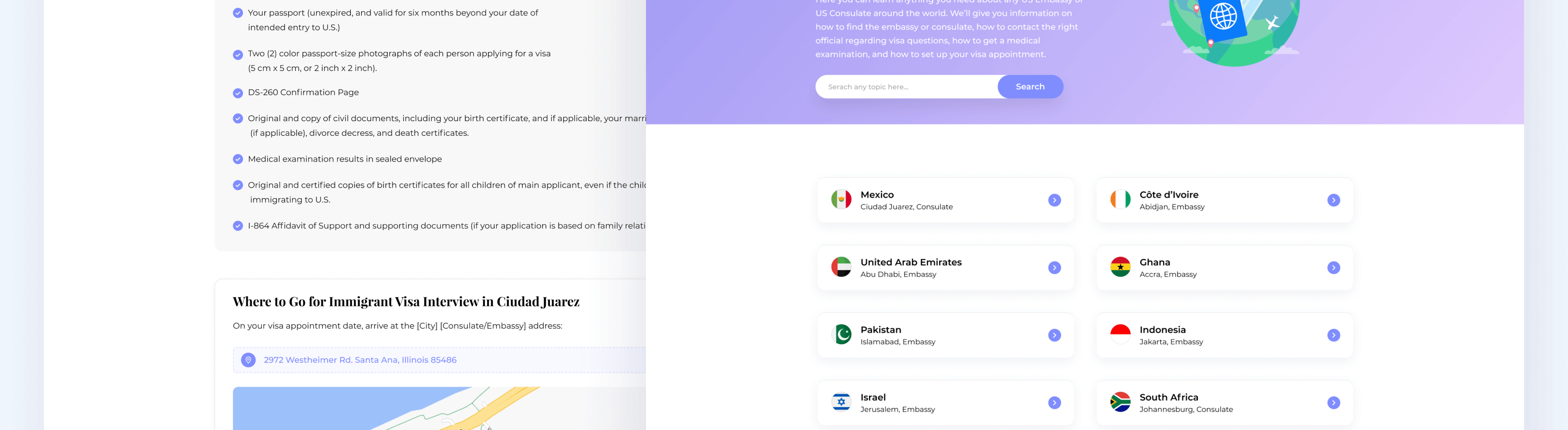Open the Santa Ana address link
This screenshot has width=1568, height=430.
360,359
